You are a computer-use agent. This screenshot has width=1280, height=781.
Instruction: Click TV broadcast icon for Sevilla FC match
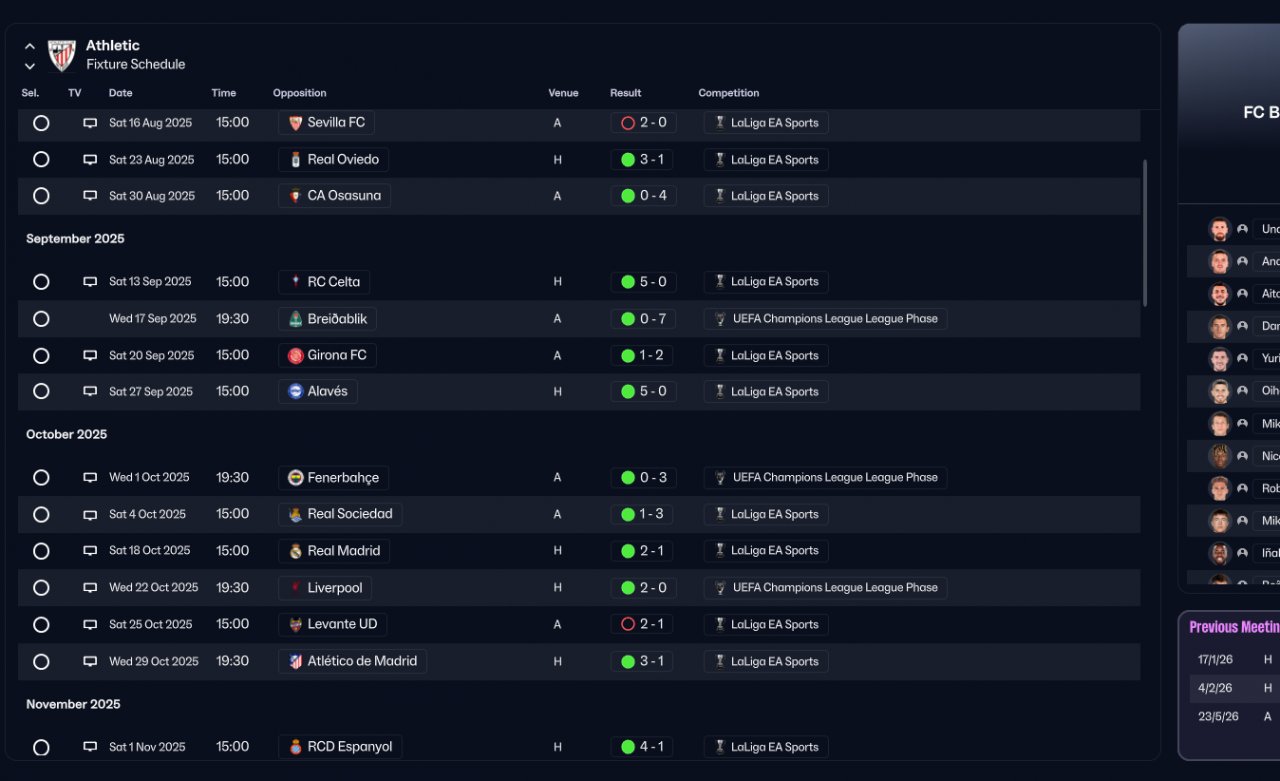pyautogui.click(x=90, y=123)
